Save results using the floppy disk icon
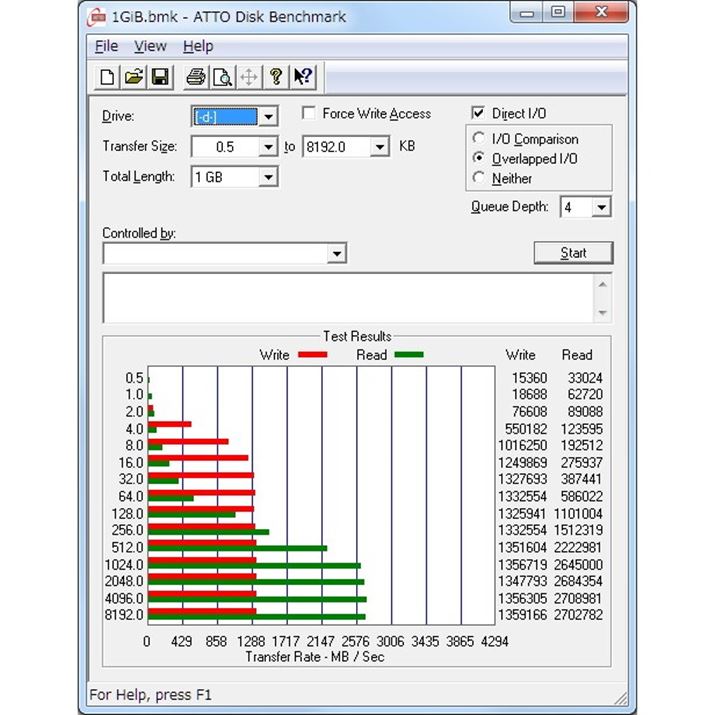 [160, 77]
